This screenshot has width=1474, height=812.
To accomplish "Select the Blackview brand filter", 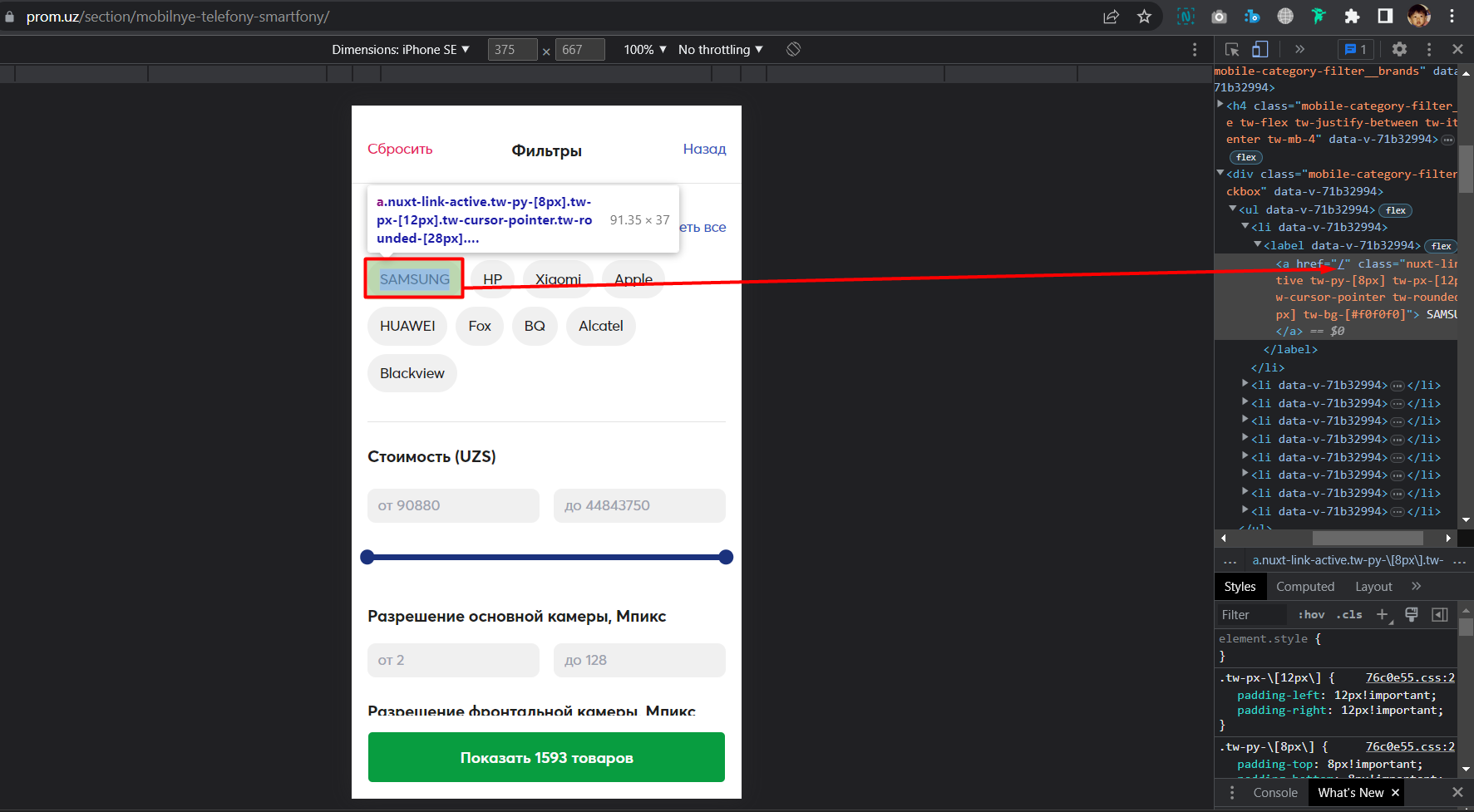I will click(x=412, y=373).
